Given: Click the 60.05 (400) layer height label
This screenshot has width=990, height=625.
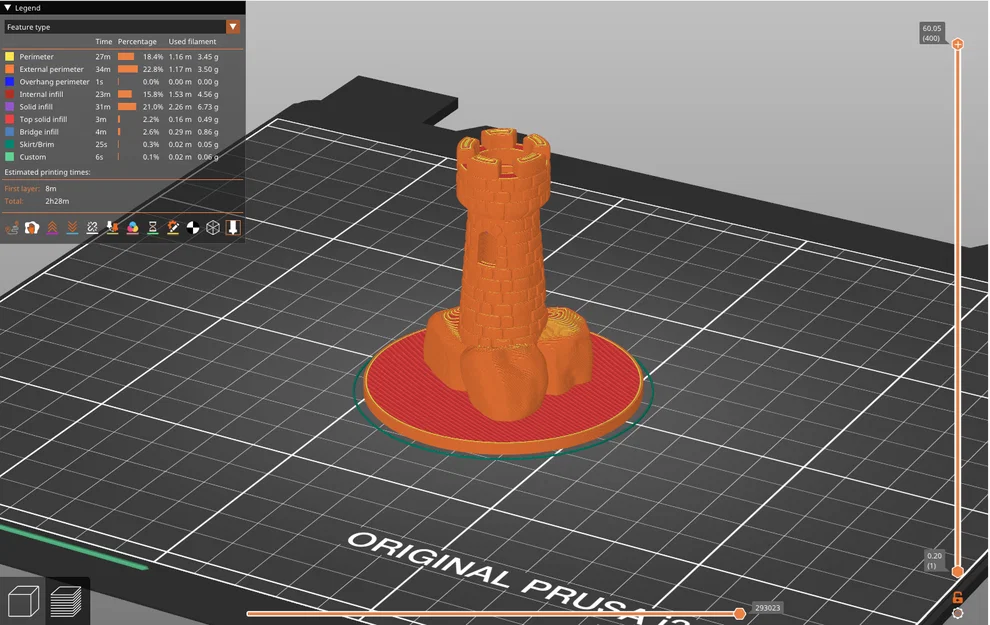Looking at the screenshot, I should pos(931,33).
